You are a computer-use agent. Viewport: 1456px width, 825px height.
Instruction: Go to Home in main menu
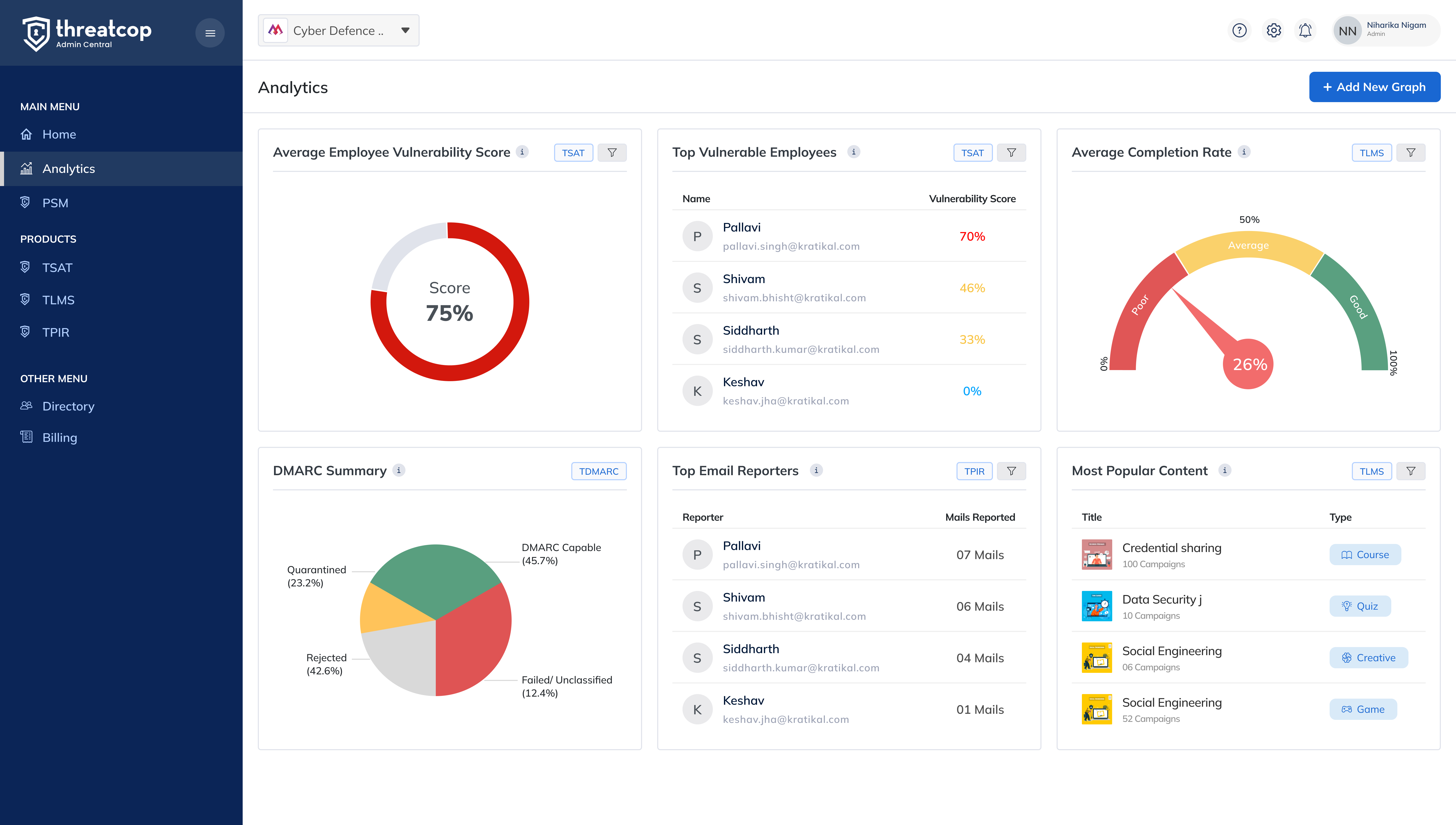121,134
